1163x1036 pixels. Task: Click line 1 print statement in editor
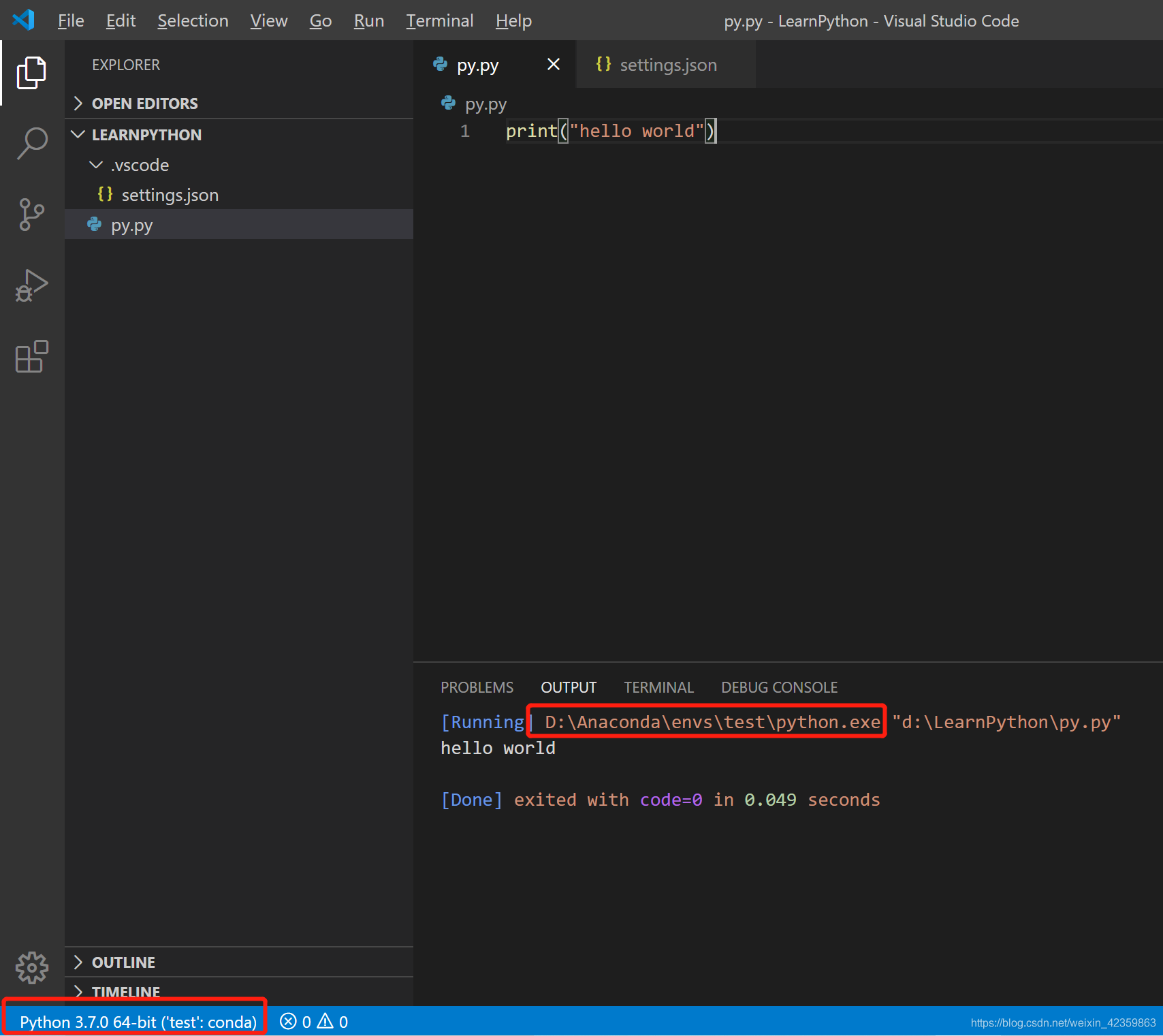tap(611, 131)
